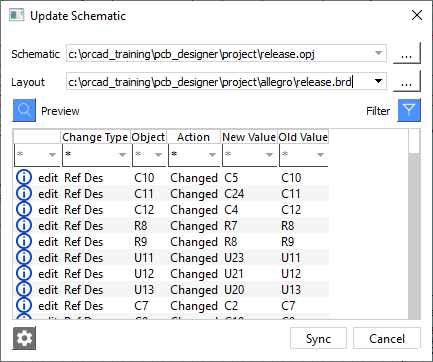Click the info icon on the C12 row
Image resolution: width=433 pixels, height=362 pixels.
24,209
